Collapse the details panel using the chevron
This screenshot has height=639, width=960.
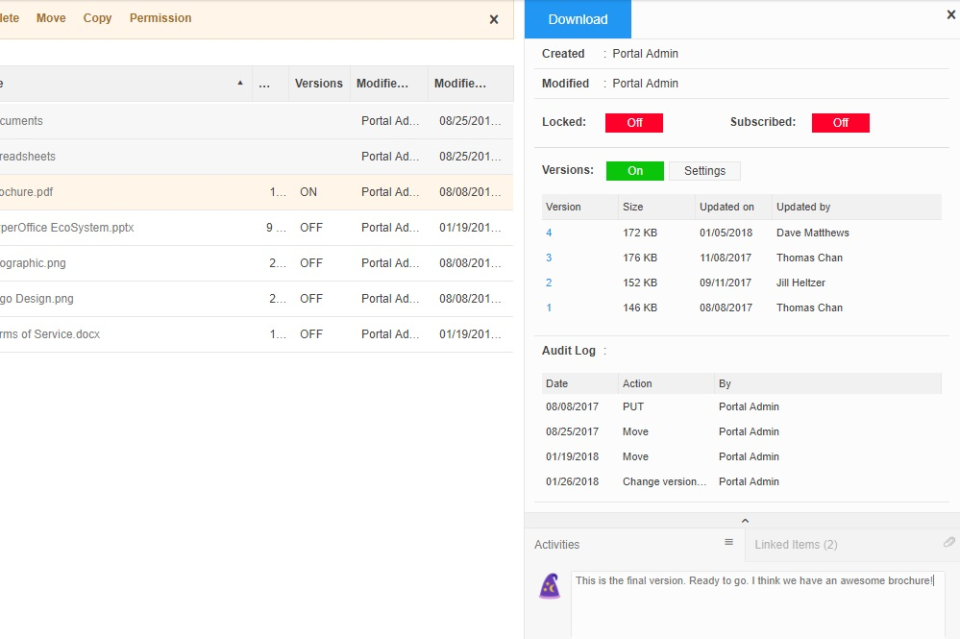coord(745,519)
